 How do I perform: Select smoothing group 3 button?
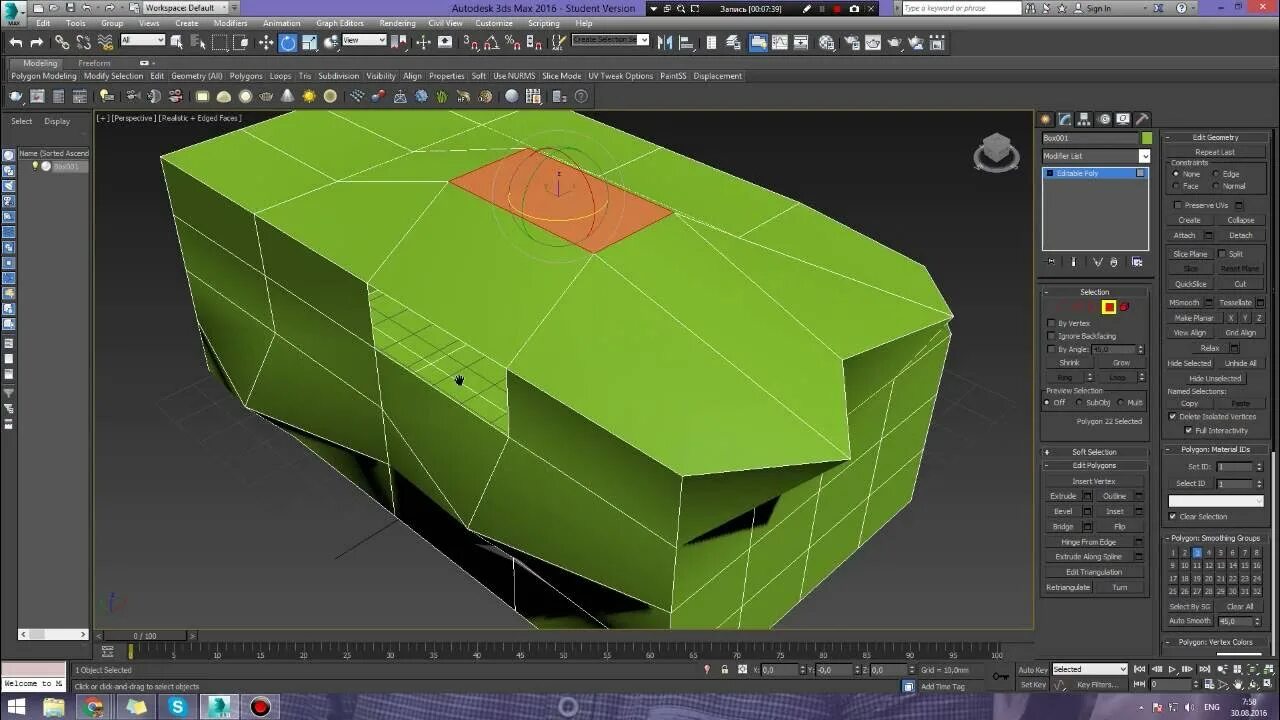[1196, 552]
